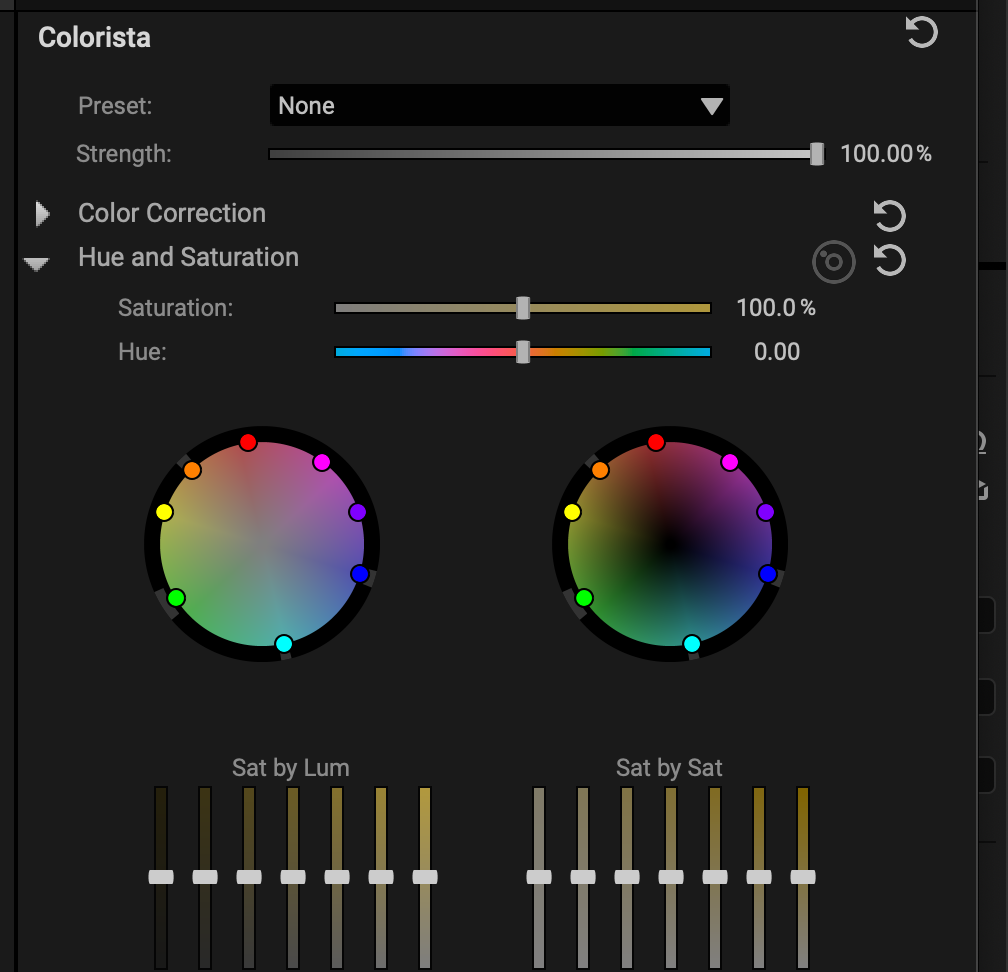Expand the Color Correction section
The height and width of the screenshot is (972, 1008).
(x=42, y=213)
